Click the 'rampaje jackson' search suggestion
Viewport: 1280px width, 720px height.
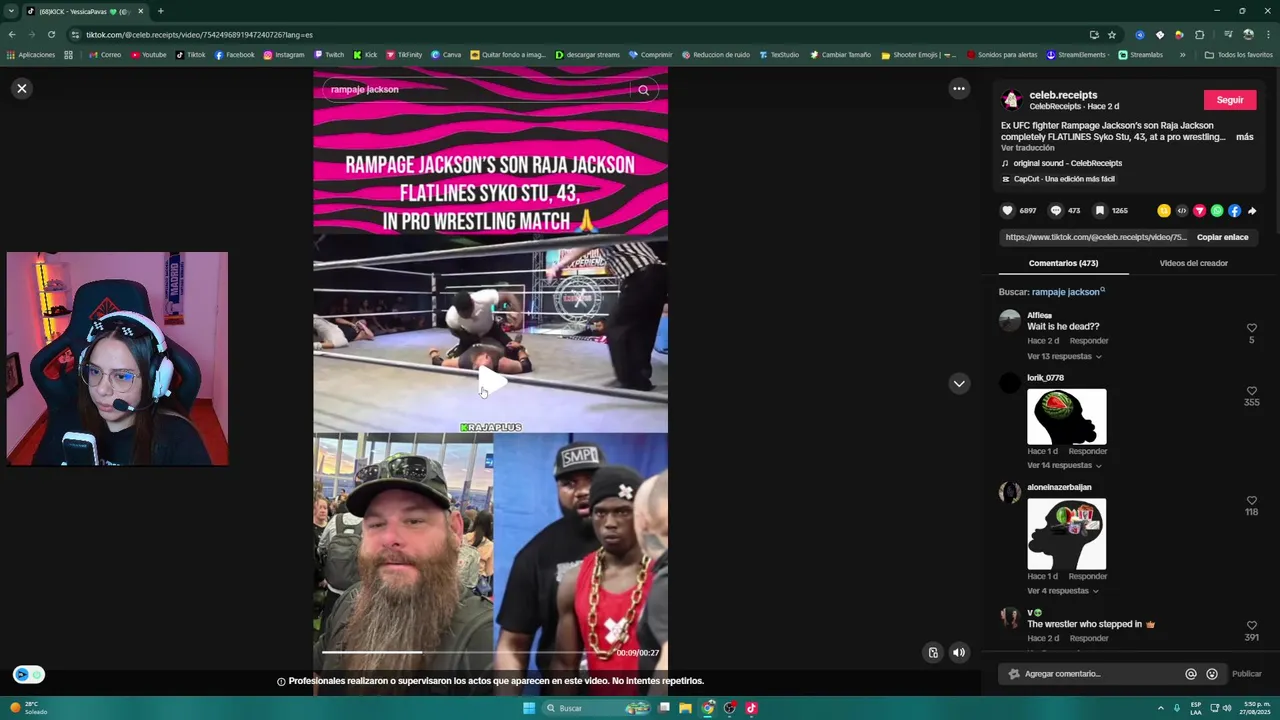click(1068, 292)
